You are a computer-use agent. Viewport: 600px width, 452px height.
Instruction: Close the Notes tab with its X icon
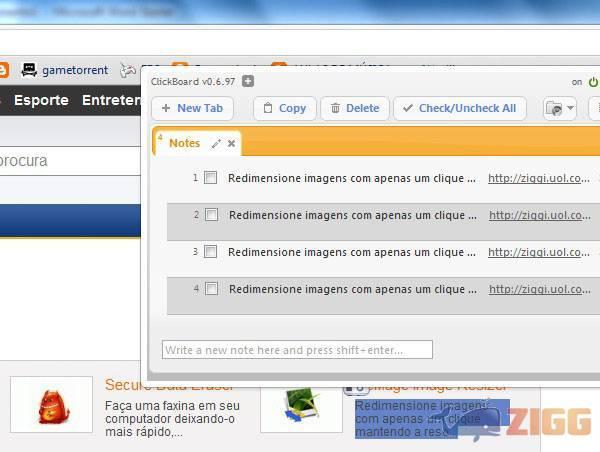click(x=232, y=144)
